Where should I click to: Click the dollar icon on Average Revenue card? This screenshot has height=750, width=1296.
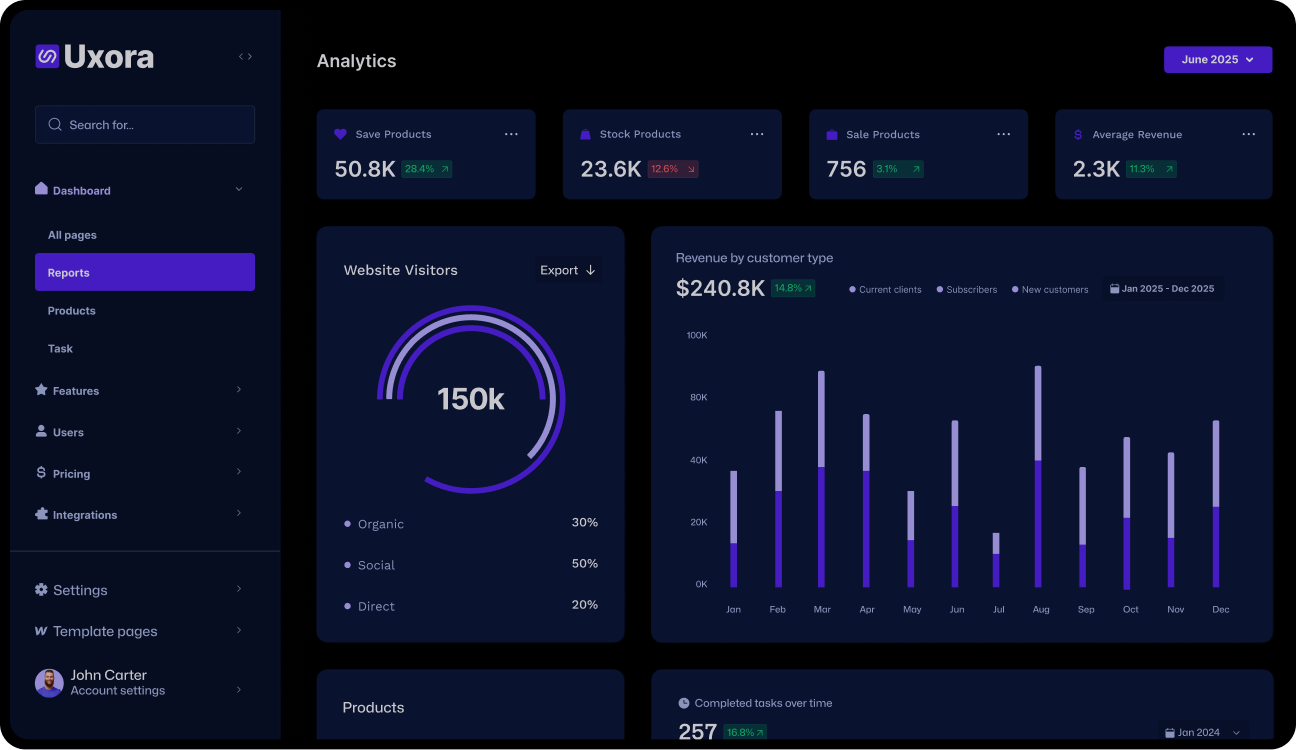1078,133
